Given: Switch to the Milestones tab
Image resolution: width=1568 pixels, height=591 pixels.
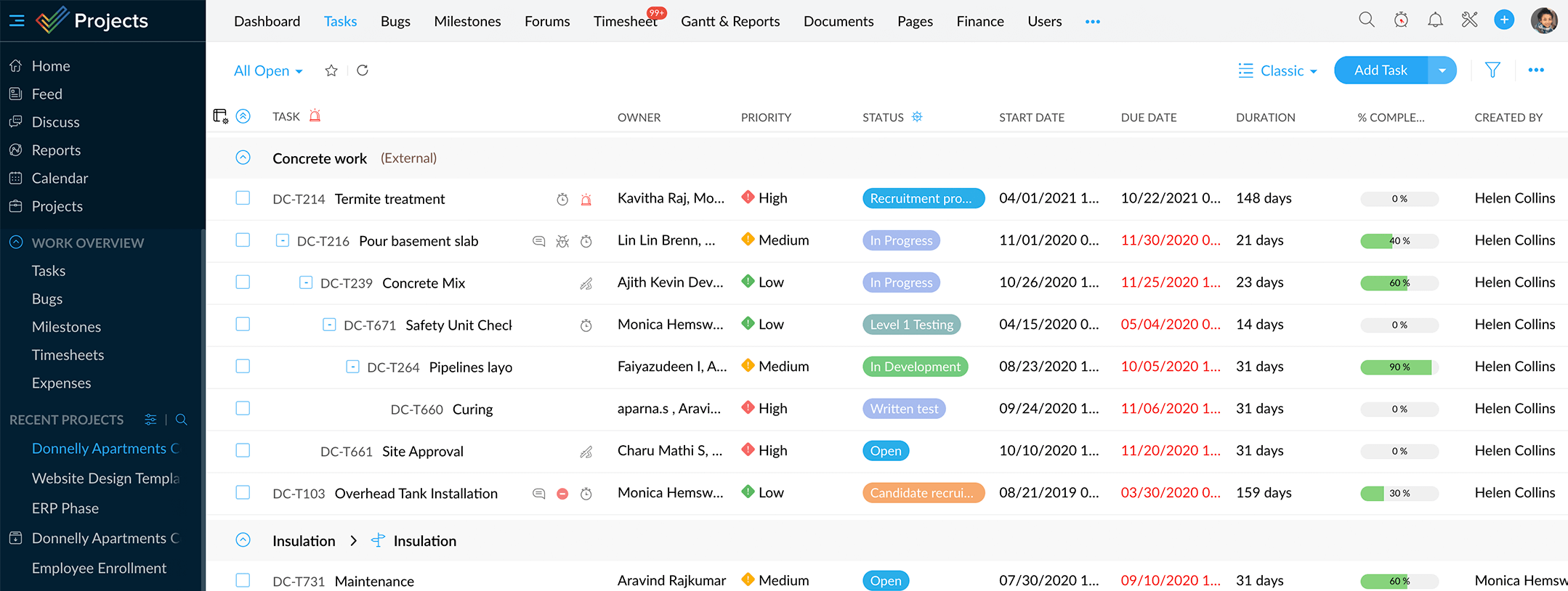Looking at the screenshot, I should click(467, 21).
